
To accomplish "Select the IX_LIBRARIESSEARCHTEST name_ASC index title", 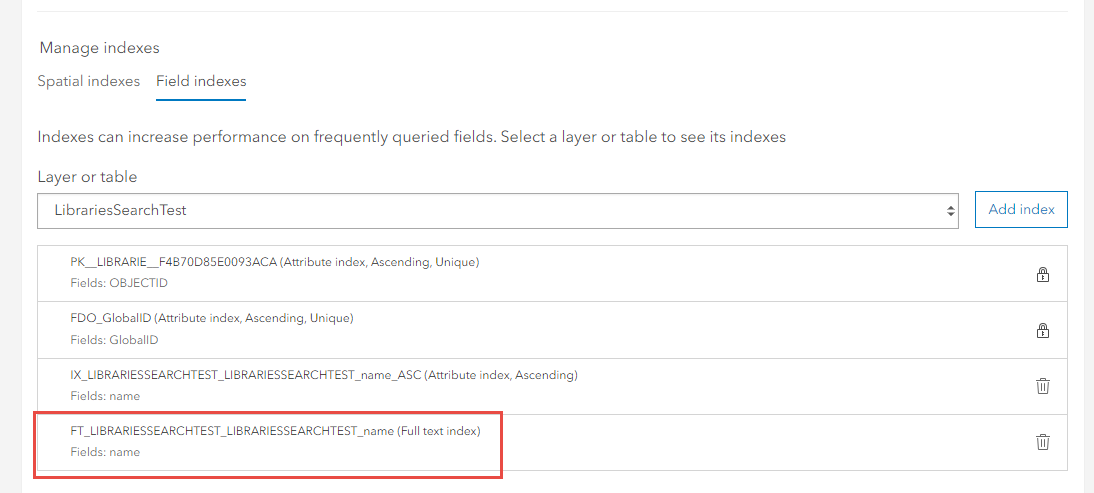I will click(324, 375).
